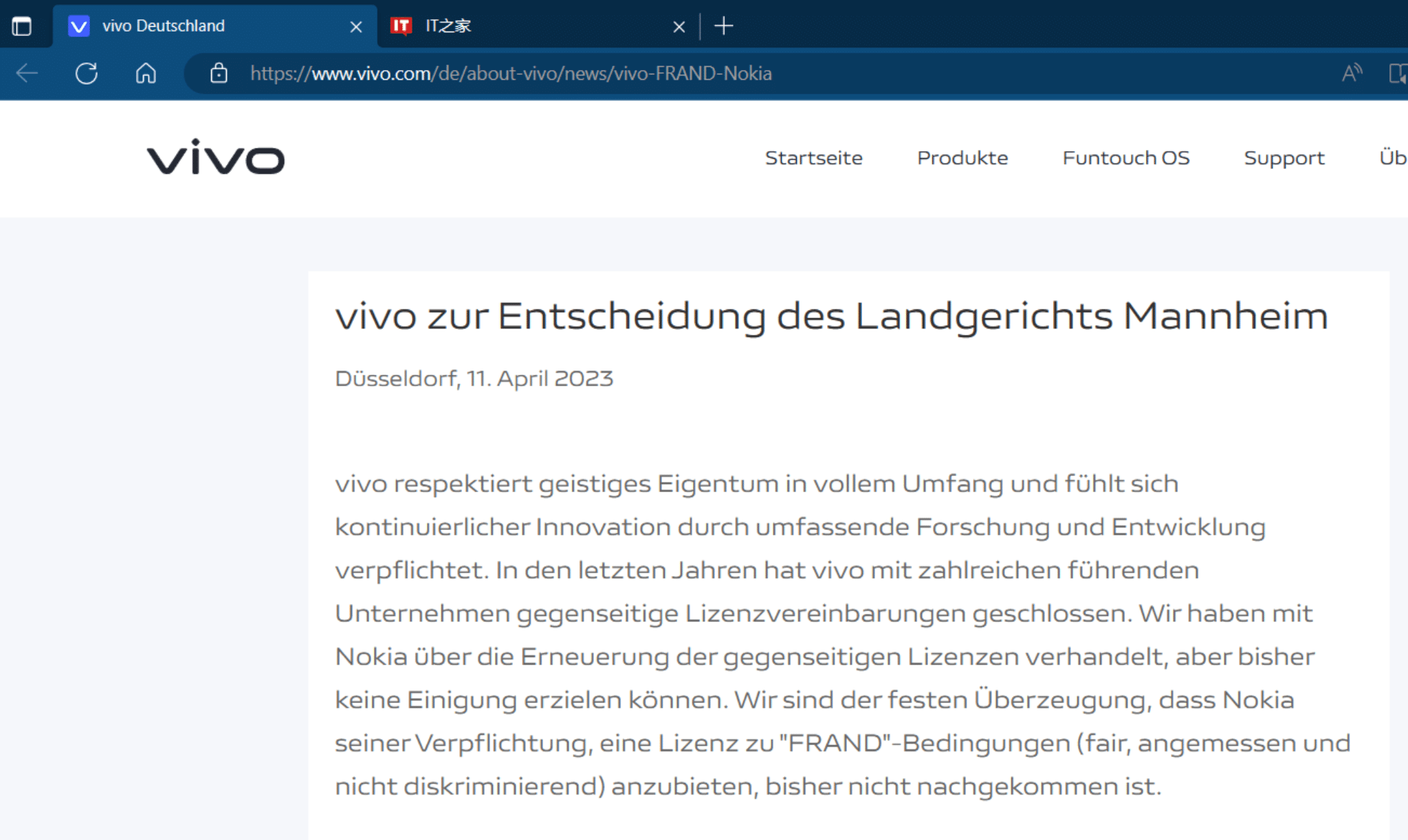Click the partially visible Üb navigation item
Image resolution: width=1408 pixels, height=840 pixels.
[1393, 158]
